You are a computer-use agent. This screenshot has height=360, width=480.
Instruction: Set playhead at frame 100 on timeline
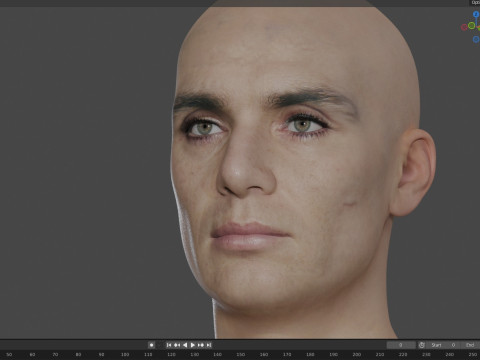click(x=125, y=355)
